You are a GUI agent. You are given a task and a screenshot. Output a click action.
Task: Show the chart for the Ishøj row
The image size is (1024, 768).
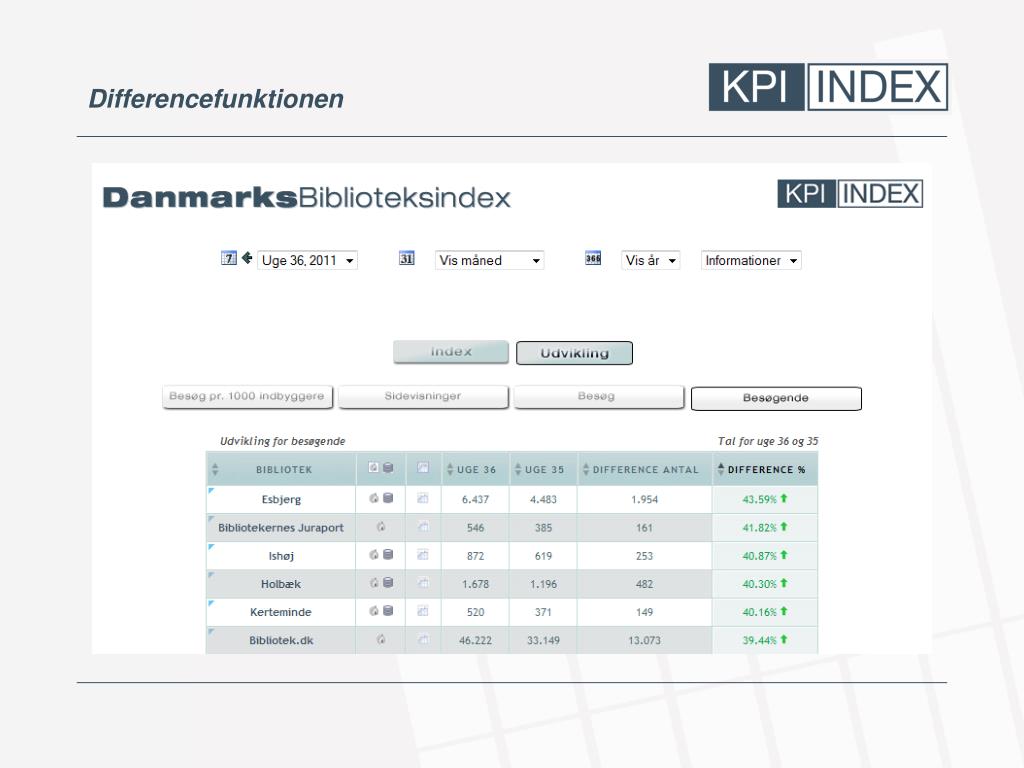click(x=423, y=555)
